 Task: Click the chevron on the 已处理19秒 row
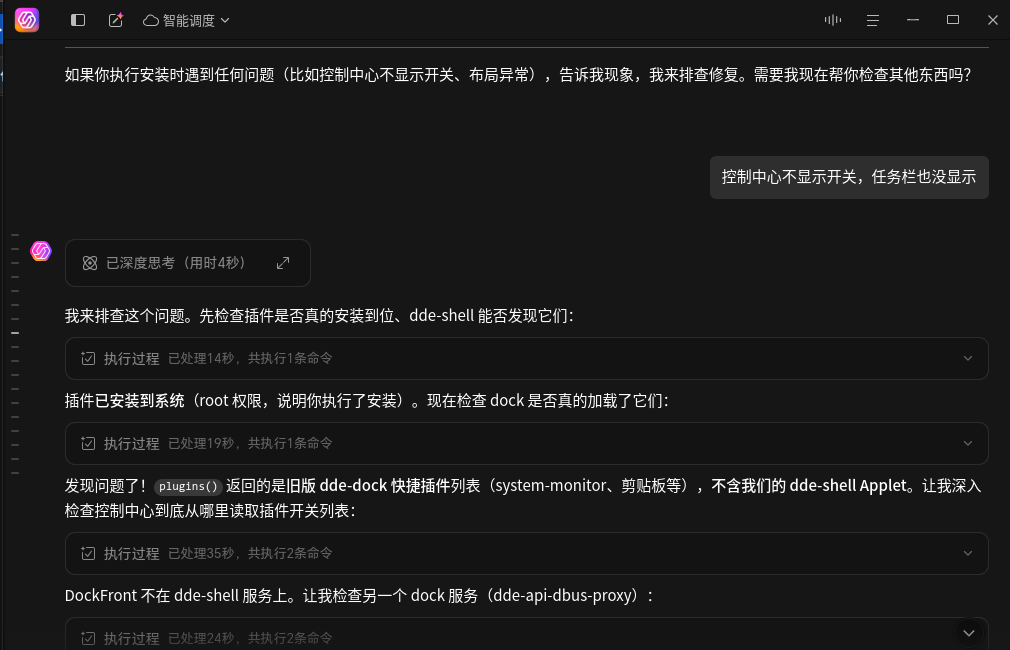[x=967, y=443]
